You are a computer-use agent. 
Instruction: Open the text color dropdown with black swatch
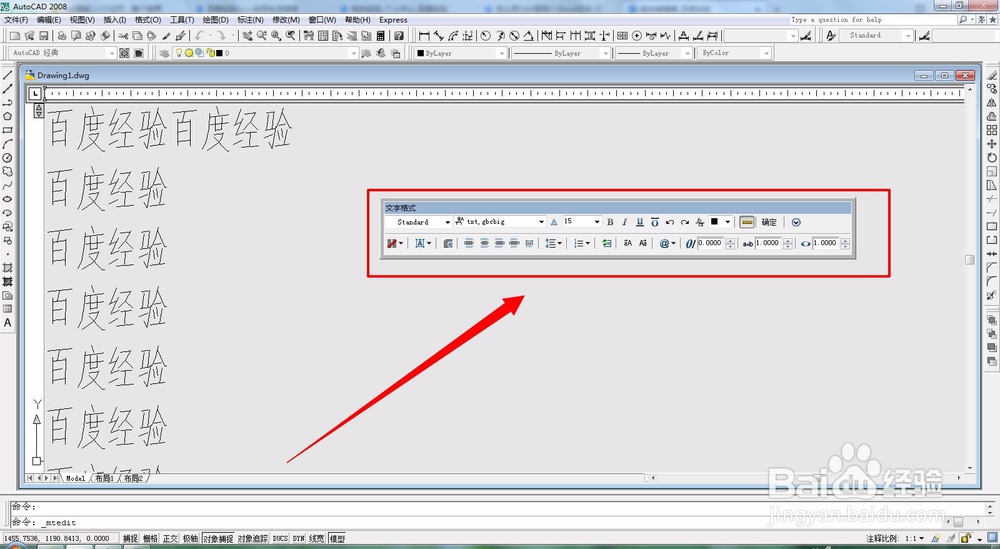[720, 222]
